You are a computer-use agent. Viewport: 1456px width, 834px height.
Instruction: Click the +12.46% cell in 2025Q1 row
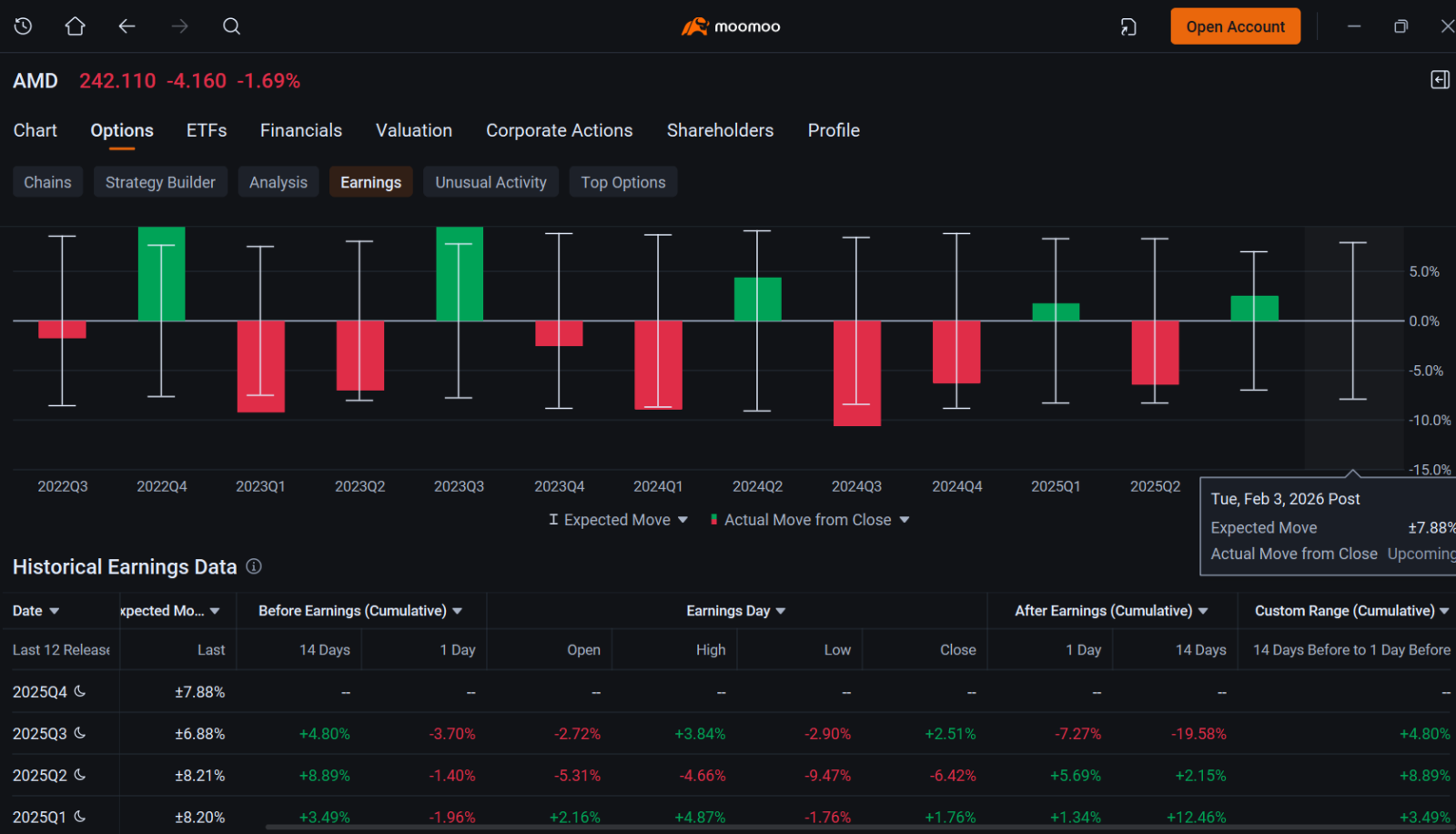1196,818
